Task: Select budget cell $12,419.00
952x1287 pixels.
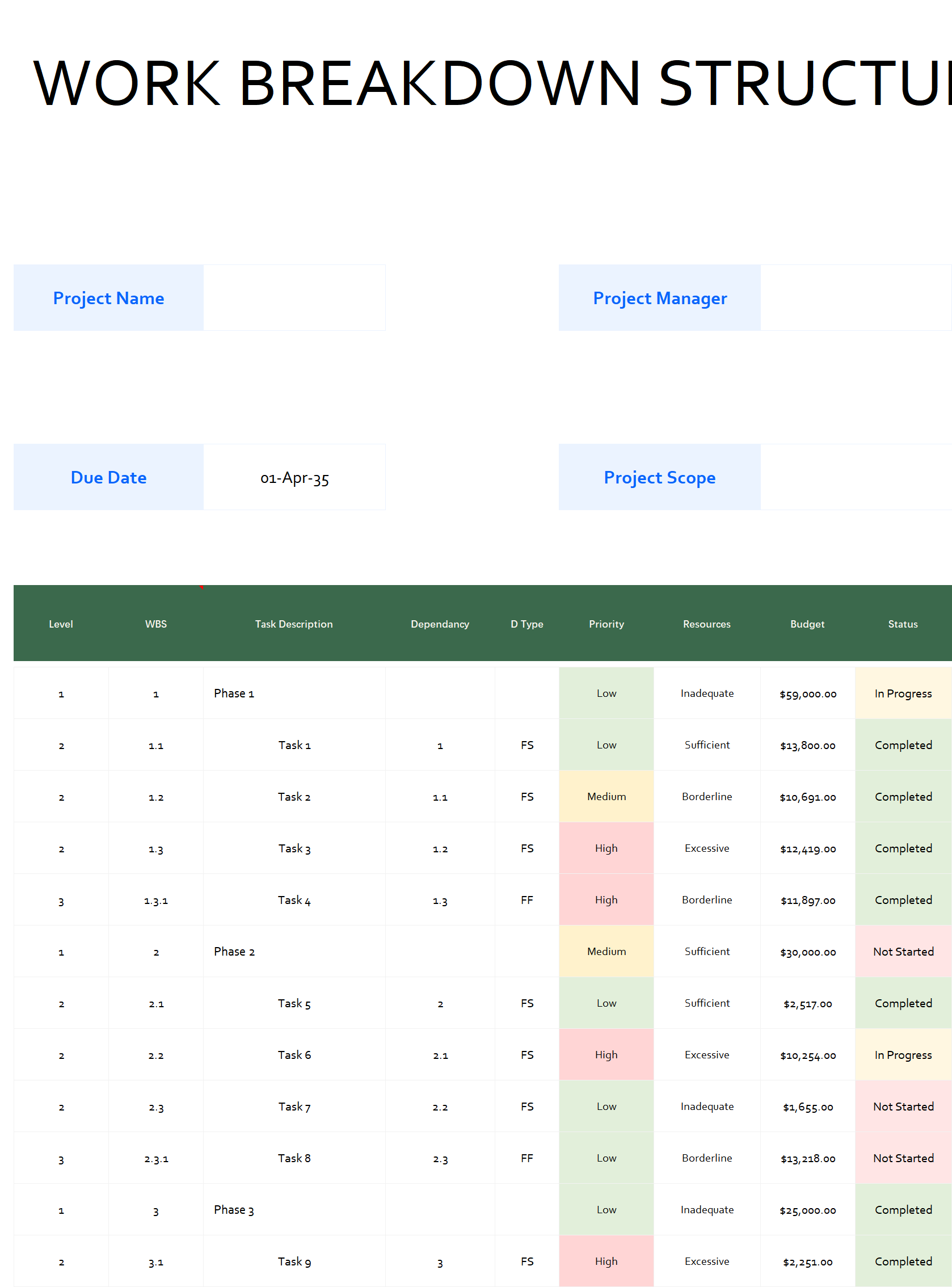Action: coord(808,848)
